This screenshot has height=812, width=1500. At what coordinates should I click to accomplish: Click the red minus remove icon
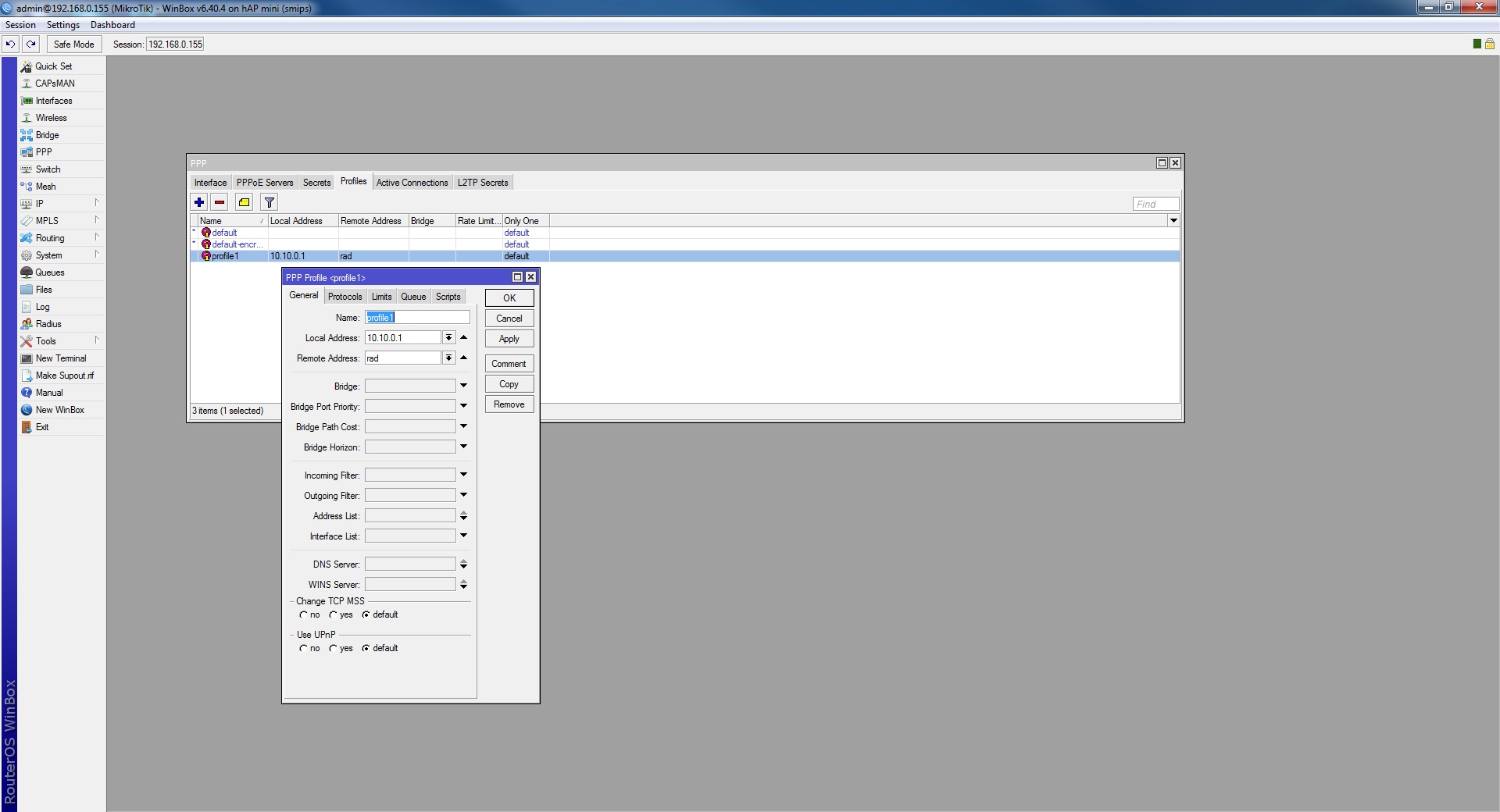click(220, 202)
